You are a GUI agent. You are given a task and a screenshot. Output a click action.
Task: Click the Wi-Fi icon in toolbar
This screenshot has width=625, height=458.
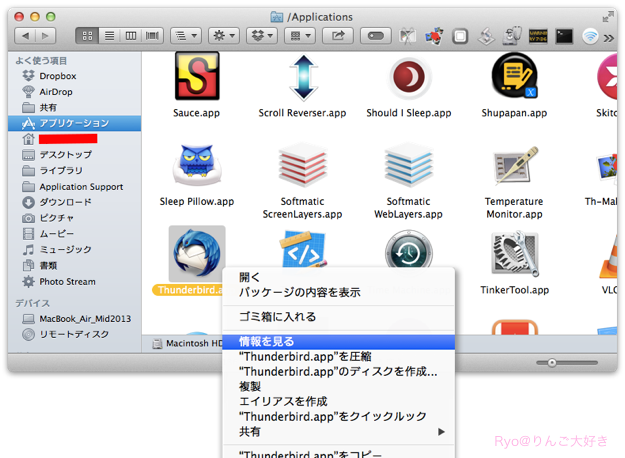[590, 36]
